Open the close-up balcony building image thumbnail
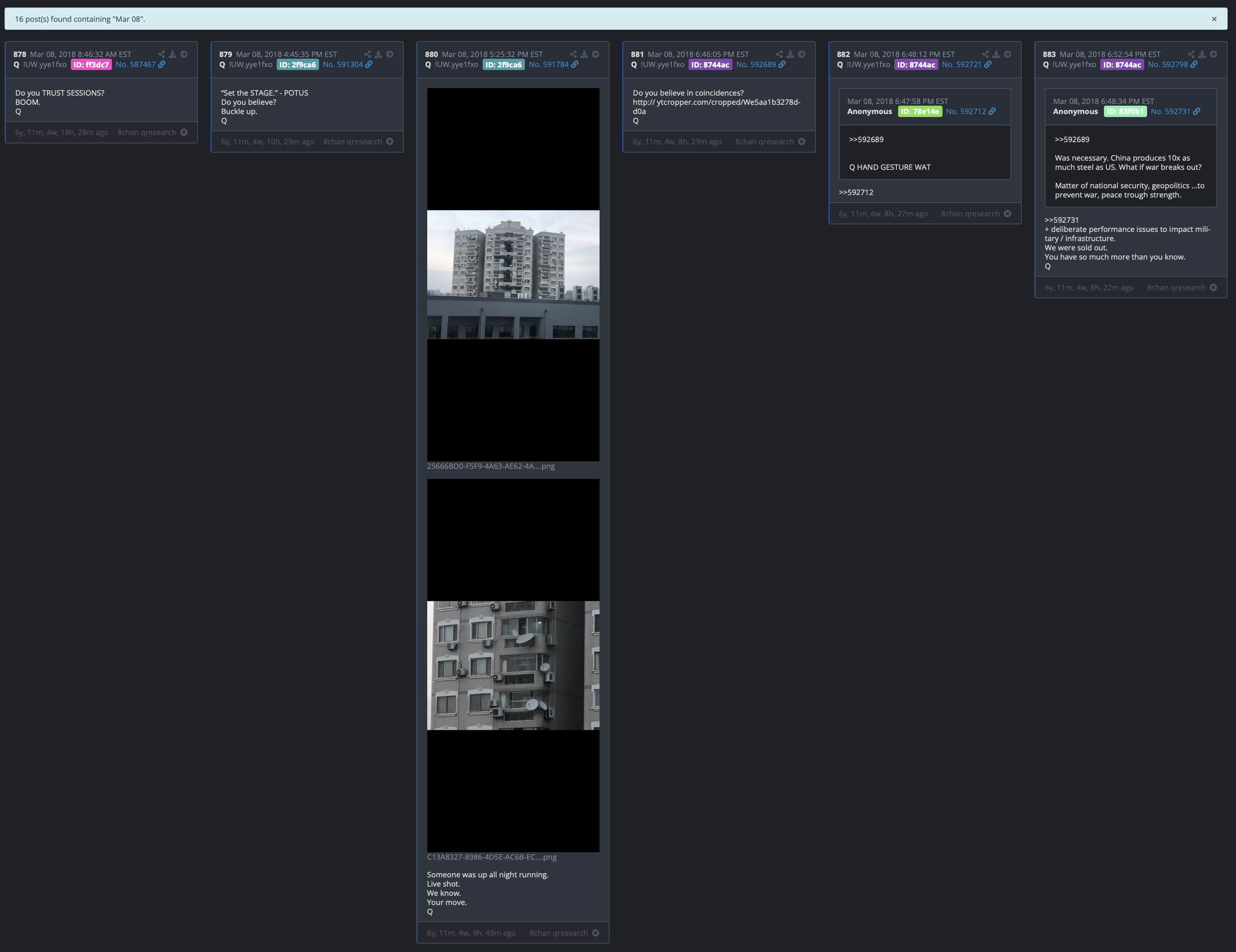This screenshot has height=952, width=1236. [513, 666]
